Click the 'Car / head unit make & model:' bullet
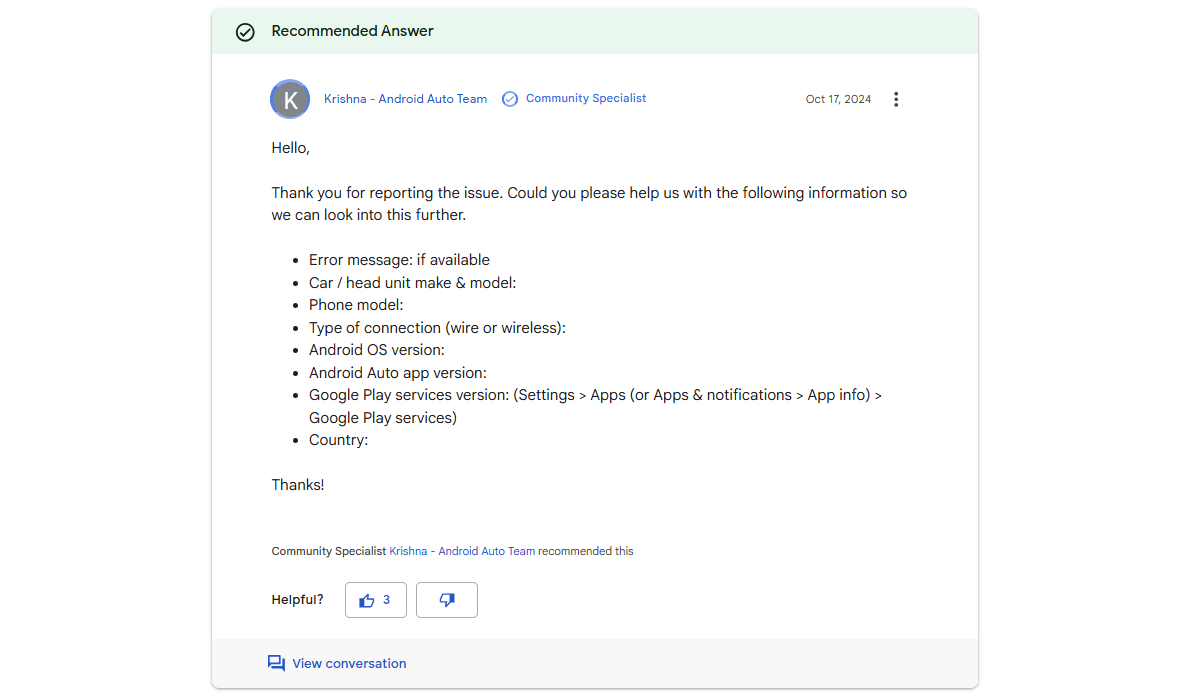This screenshot has width=1199, height=695. tap(412, 283)
